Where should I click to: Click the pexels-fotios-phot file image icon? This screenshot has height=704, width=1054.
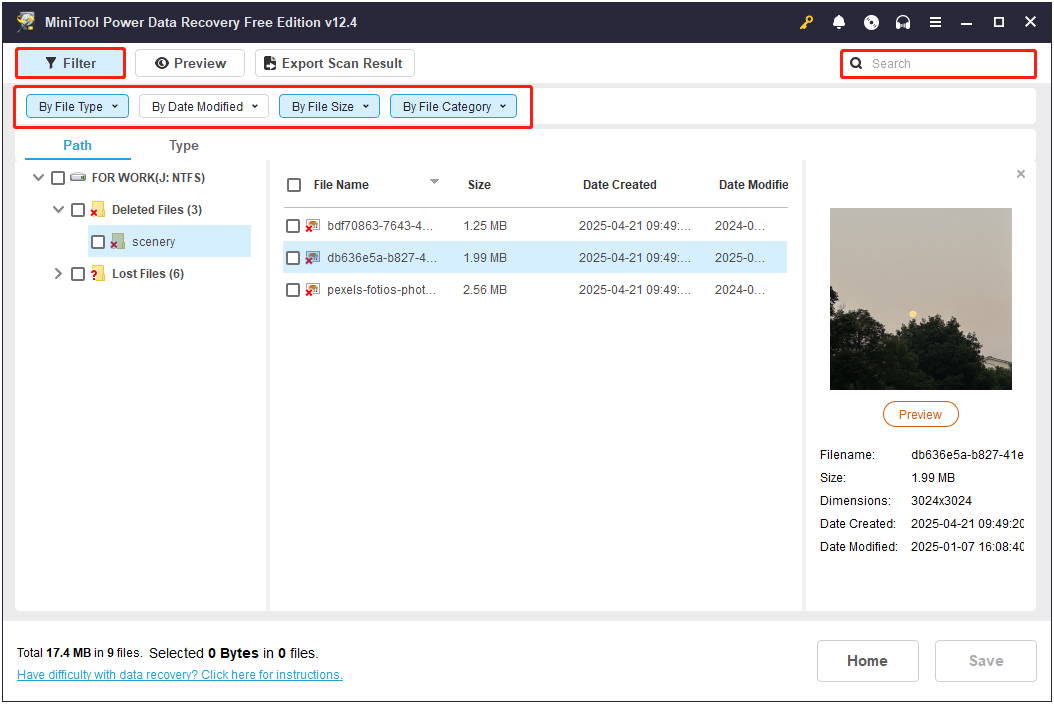point(313,290)
